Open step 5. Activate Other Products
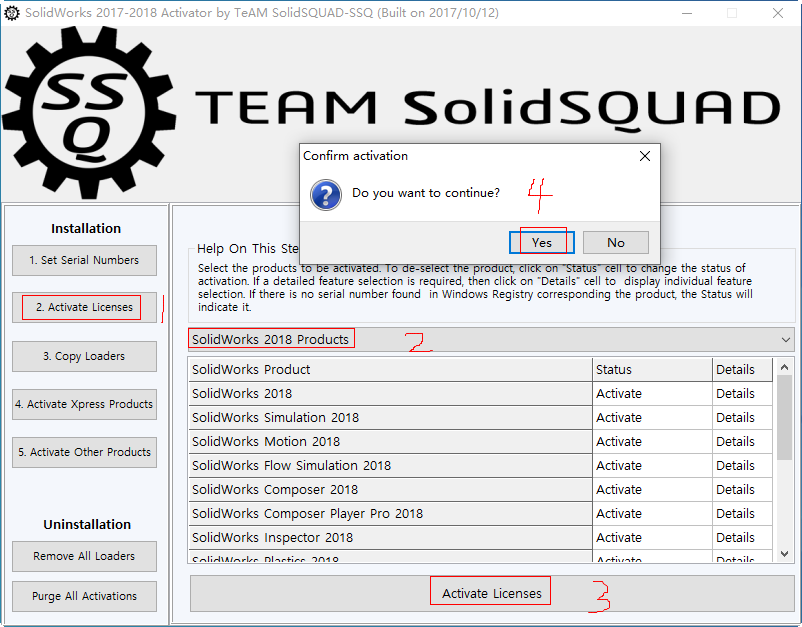The height and width of the screenshot is (627, 802). coord(84,452)
